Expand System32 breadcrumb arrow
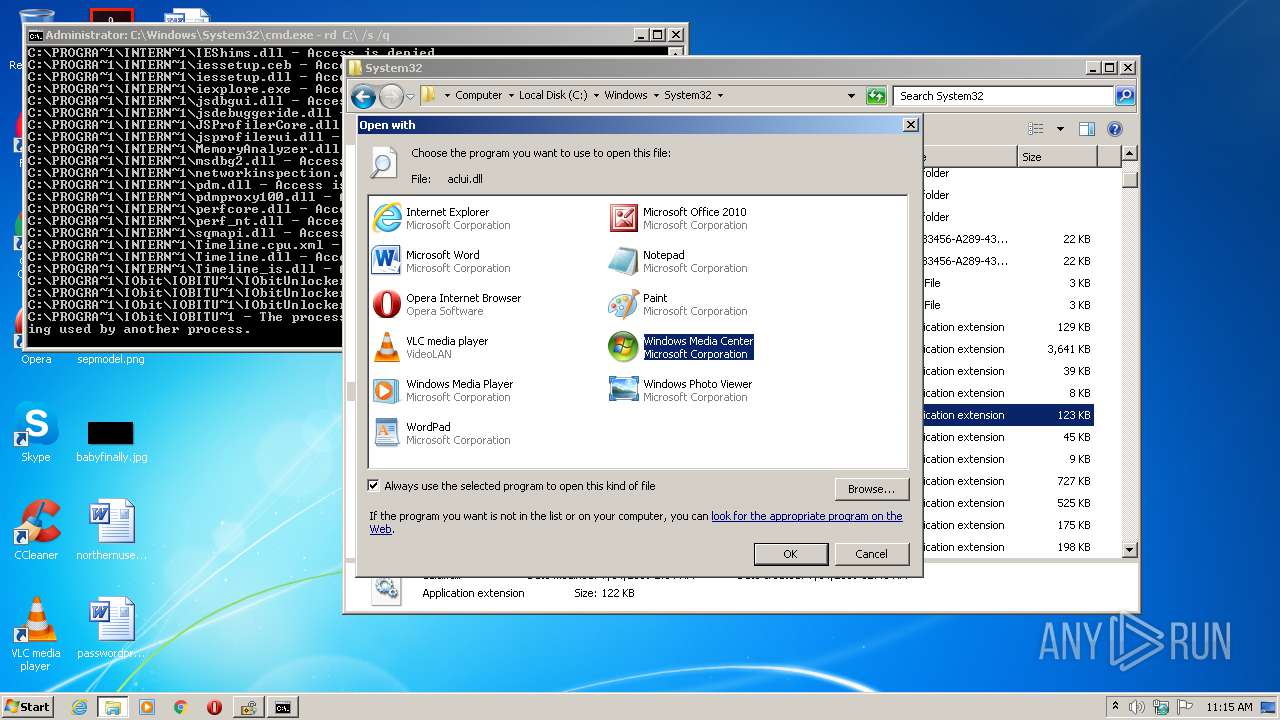Viewport: 1280px width, 720px height. coord(720,96)
